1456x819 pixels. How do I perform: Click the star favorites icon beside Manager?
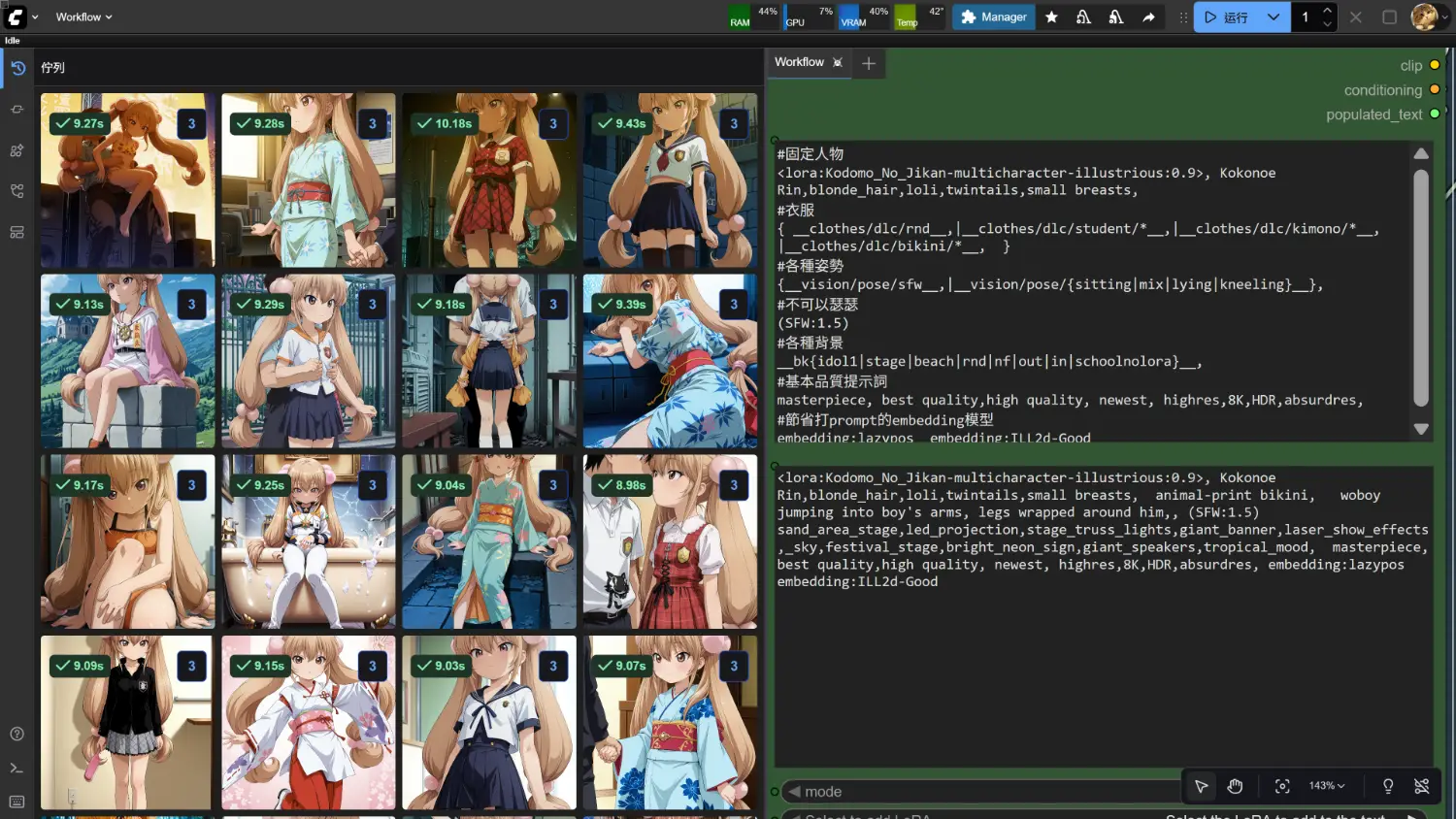pos(1051,17)
